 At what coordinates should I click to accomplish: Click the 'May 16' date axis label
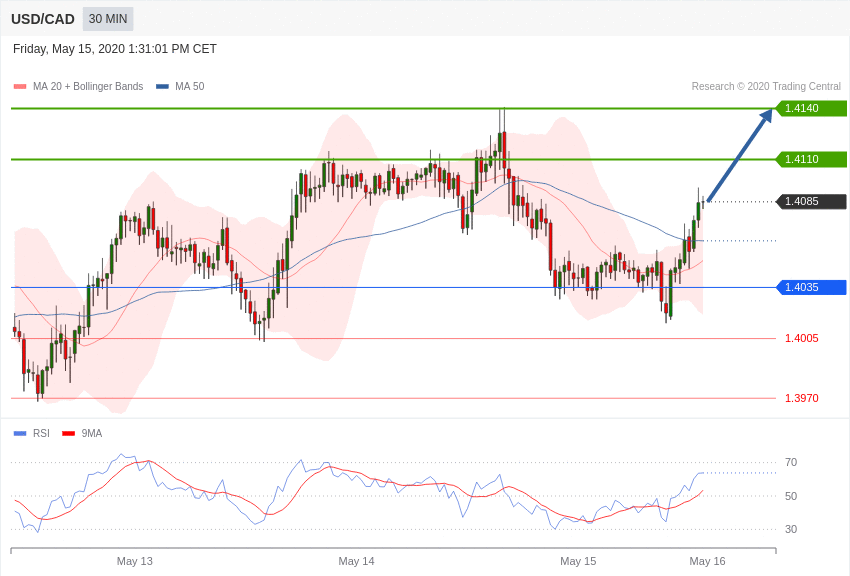(707, 561)
